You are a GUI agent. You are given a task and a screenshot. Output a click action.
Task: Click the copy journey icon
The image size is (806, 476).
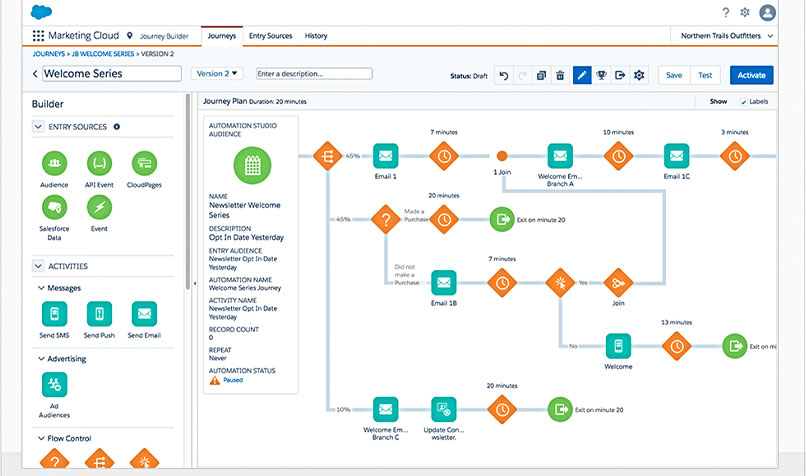pyautogui.click(x=541, y=76)
